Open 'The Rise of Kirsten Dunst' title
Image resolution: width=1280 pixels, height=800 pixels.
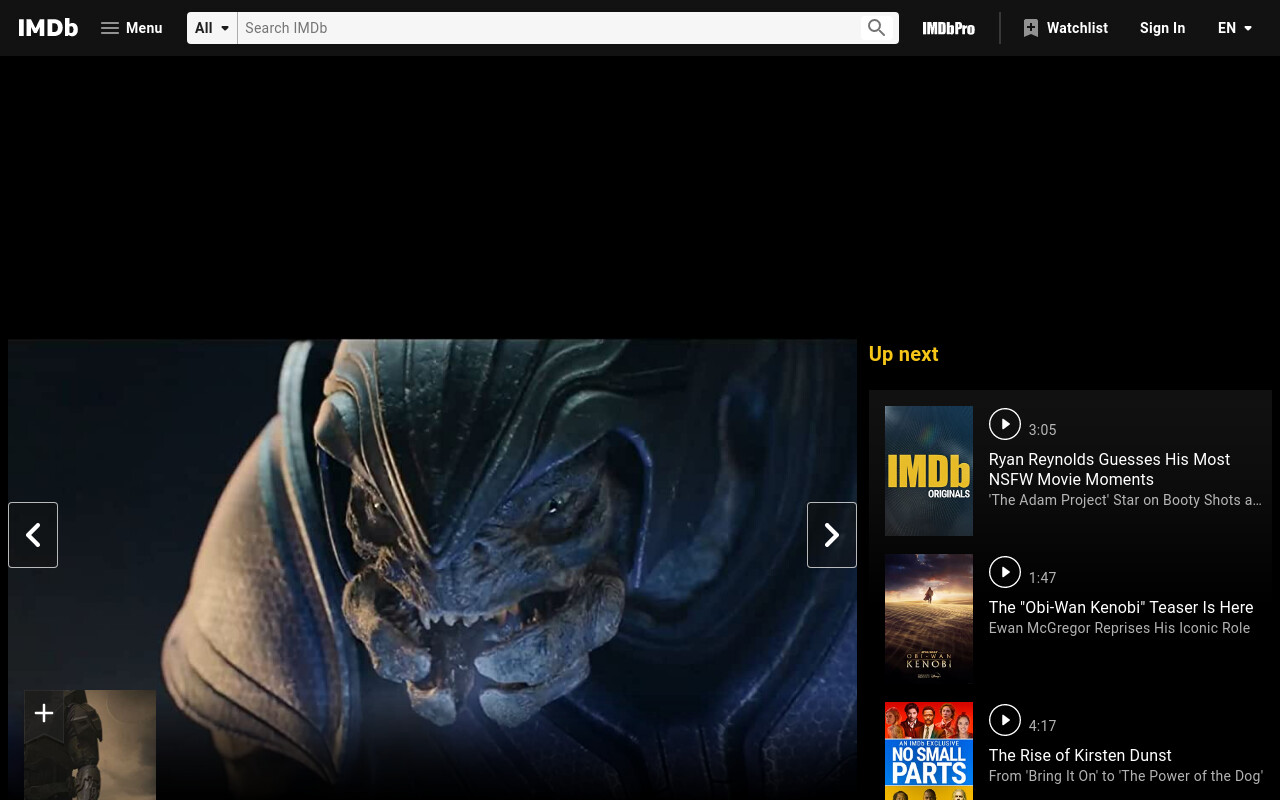coord(1080,755)
